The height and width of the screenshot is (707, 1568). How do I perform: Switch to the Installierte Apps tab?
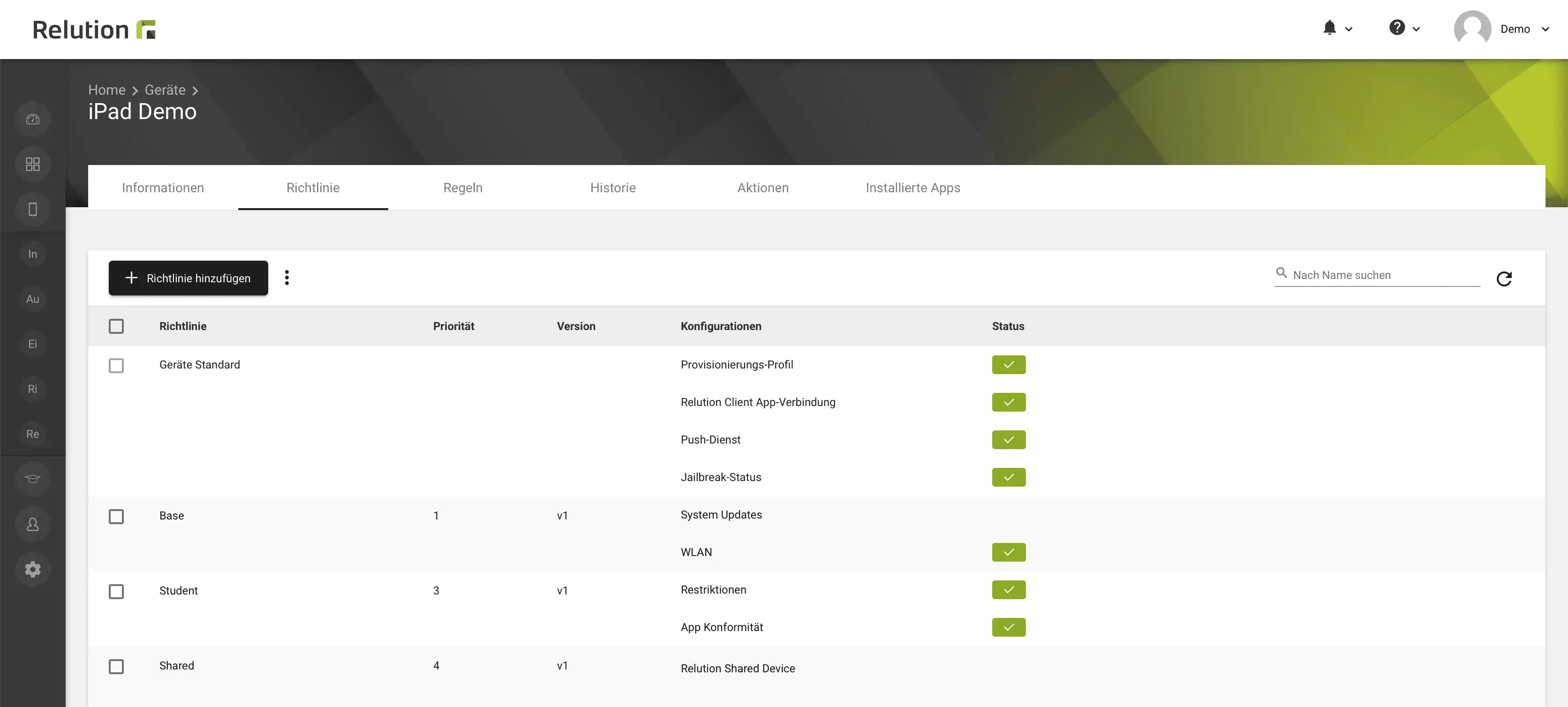(x=913, y=188)
